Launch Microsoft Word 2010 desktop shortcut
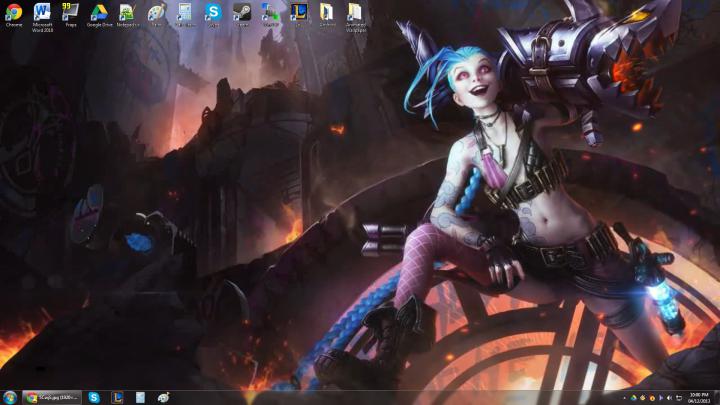The width and height of the screenshot is (720, 405). coord(42,17)
